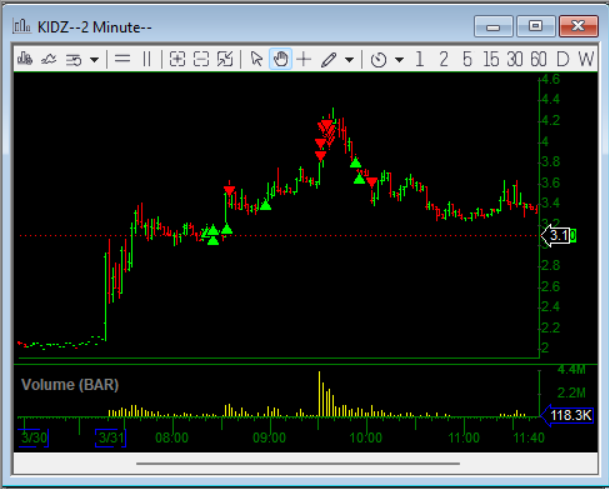Toggle the hand pan tool
The width and height of the screenshot is (609, 489).
click(x=280, y=59)
